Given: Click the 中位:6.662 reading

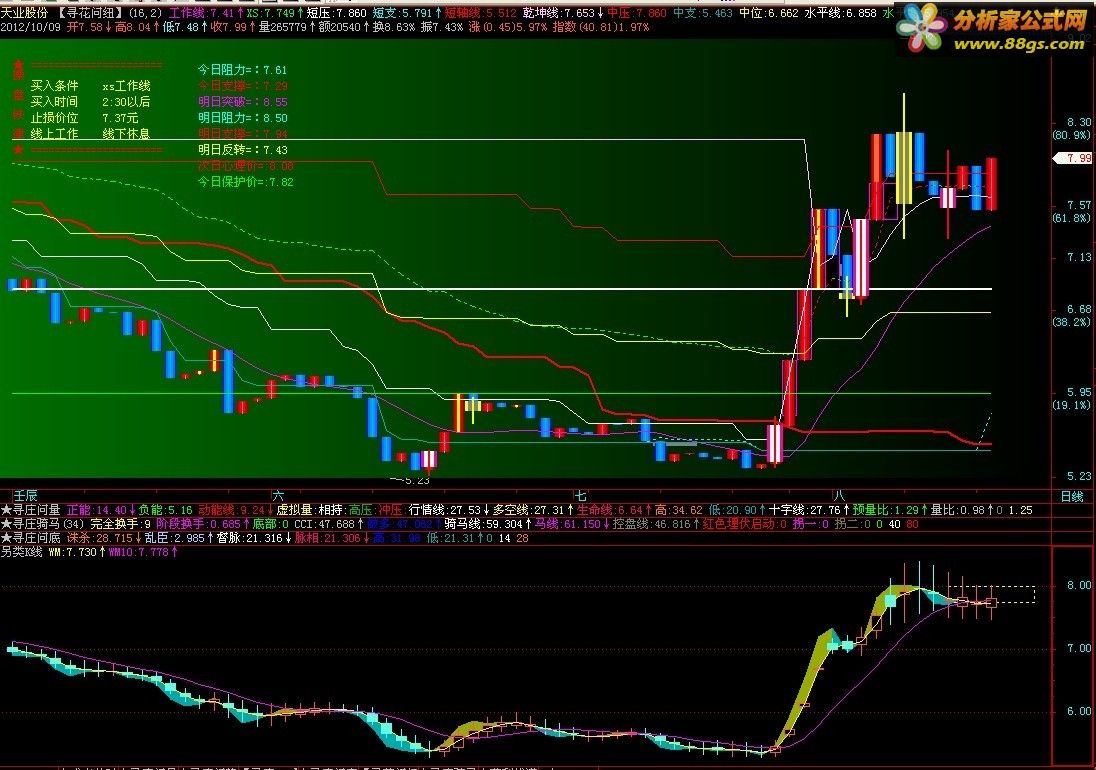Looking at the screenshot, I should coord(769,13).
